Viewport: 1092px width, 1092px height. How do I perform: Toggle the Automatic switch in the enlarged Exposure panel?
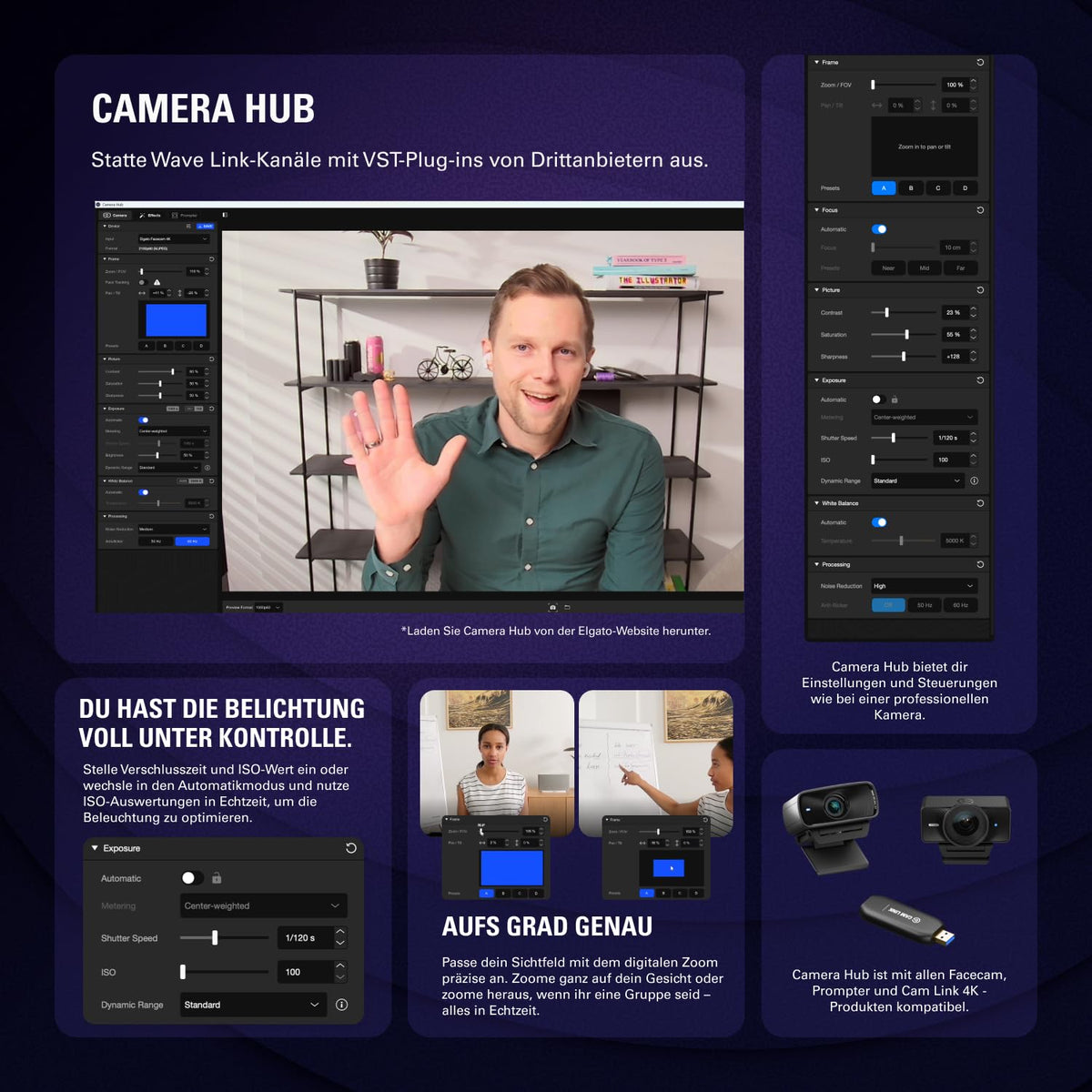(x=191, y=878)
